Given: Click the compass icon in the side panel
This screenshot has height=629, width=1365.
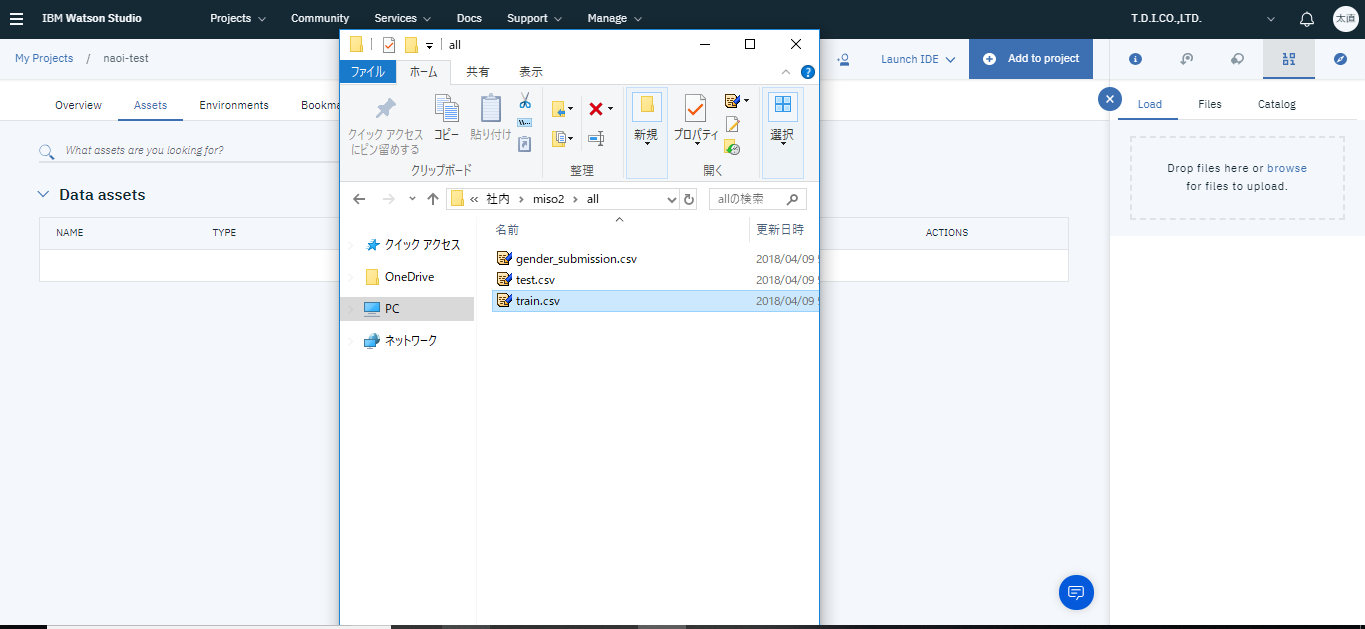Looking at the screenshot, I should click(1340, 59).
